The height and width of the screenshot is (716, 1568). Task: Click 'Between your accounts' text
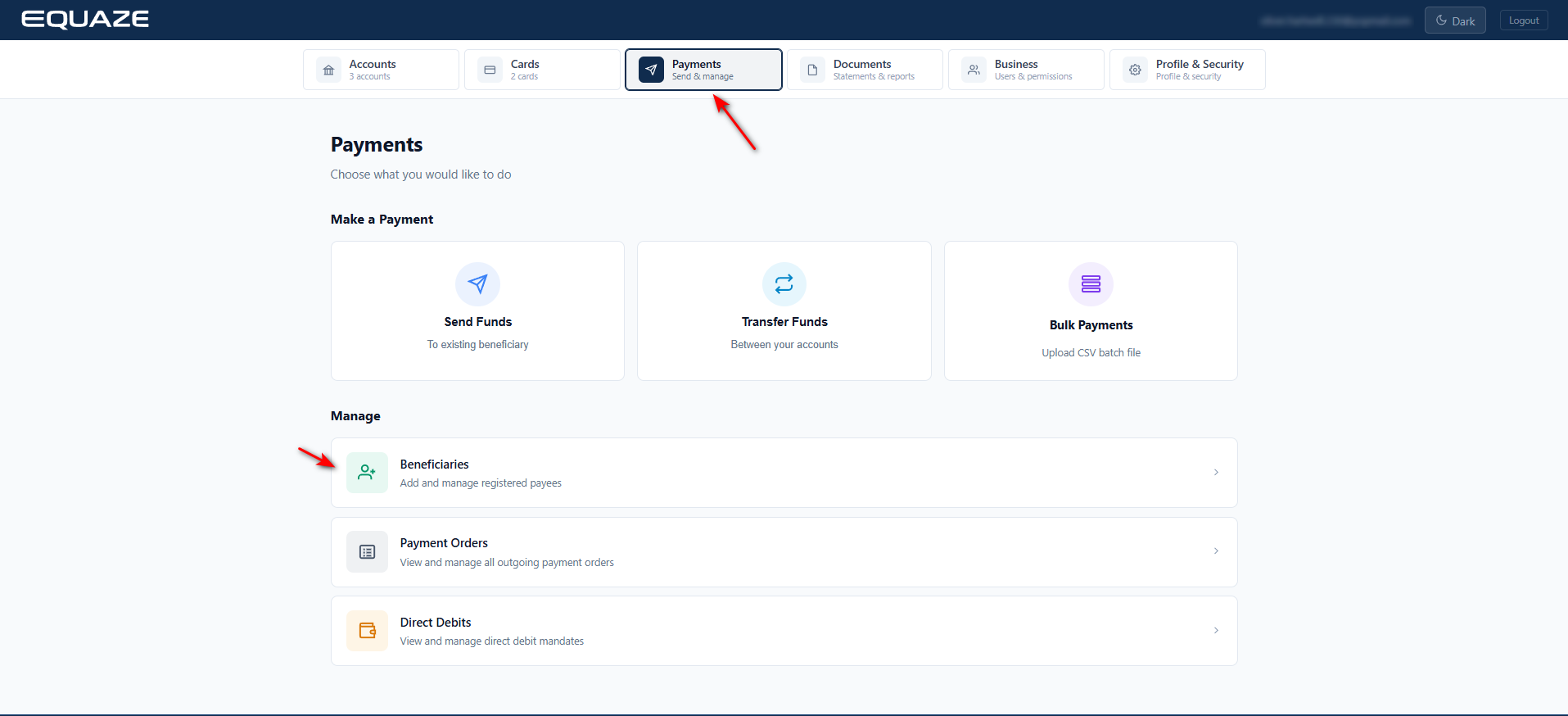click(x=784, y=345)
